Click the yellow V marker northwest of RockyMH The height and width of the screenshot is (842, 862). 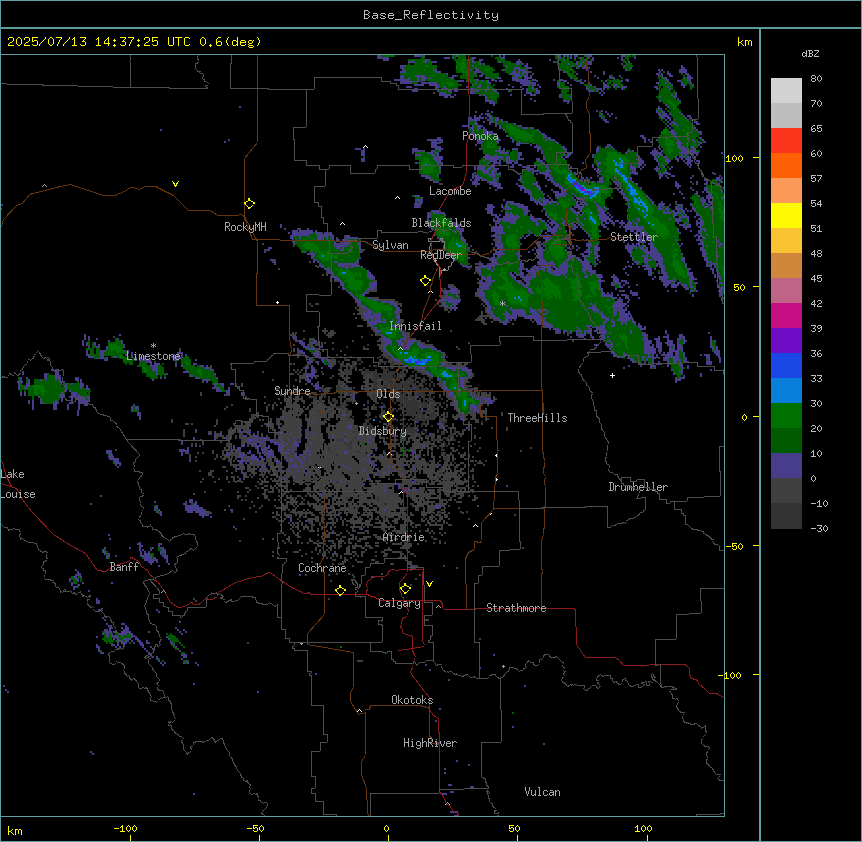pyautogui.click(x=175, y=184)
